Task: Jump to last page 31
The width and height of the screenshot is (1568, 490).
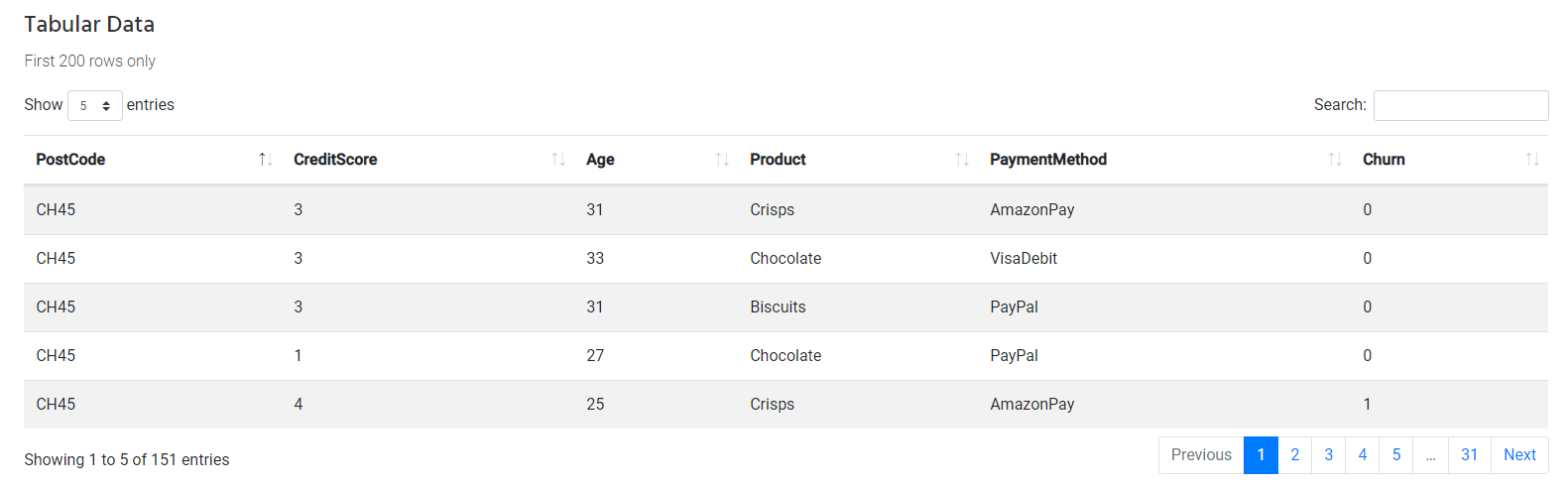Action: coord(1469,455)
